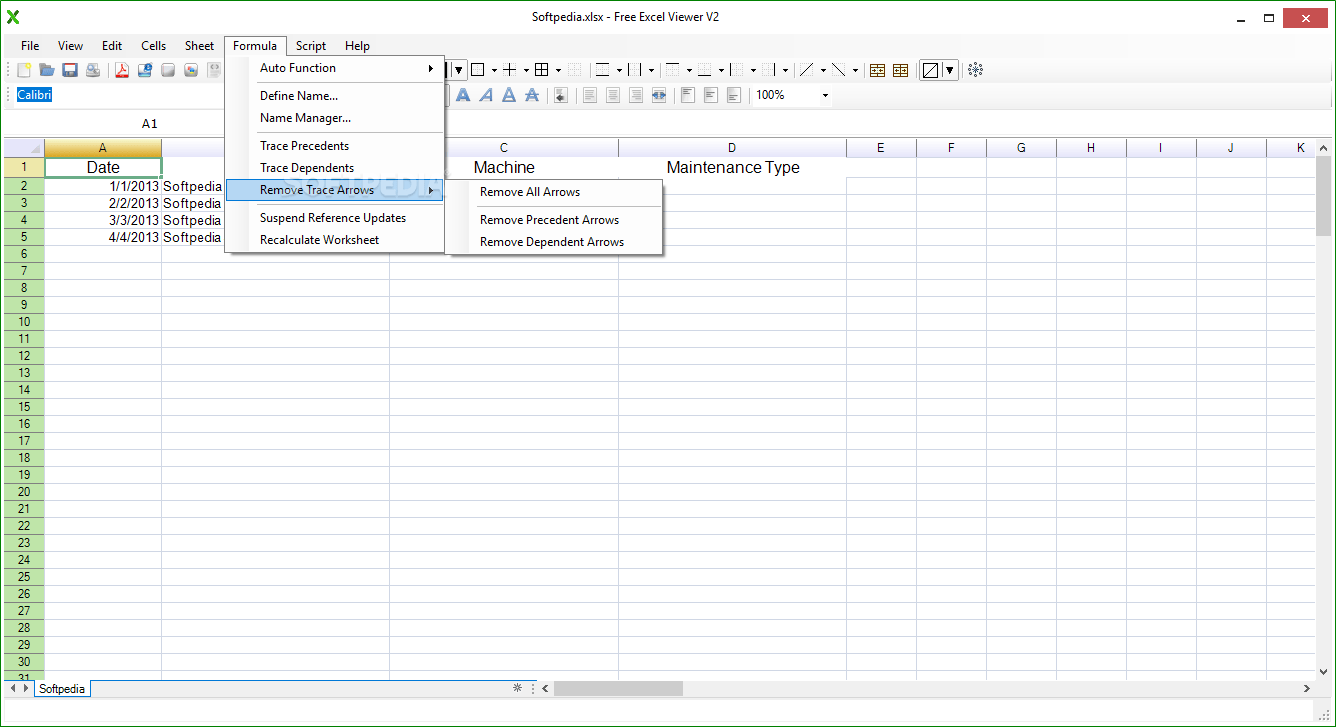This screenshot has height=727, width=1336.
Task: Apply bold formatting with the A icon
Action: click(462, 95)
